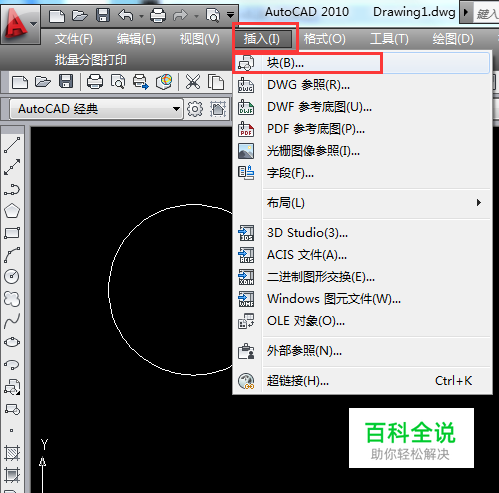This screenshot has width=499, height=493.
Task: Expand the quick access toolbar customize dropdown
Action: click(230, 15)
